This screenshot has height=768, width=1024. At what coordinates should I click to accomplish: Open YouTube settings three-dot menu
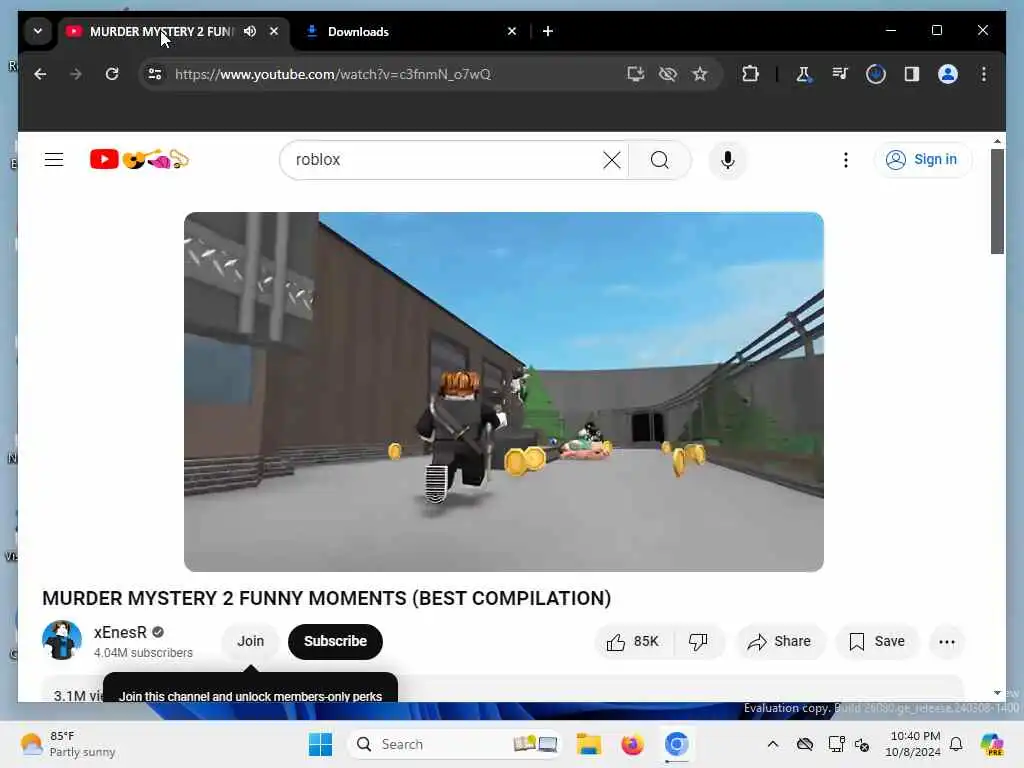tap(846, 160)
